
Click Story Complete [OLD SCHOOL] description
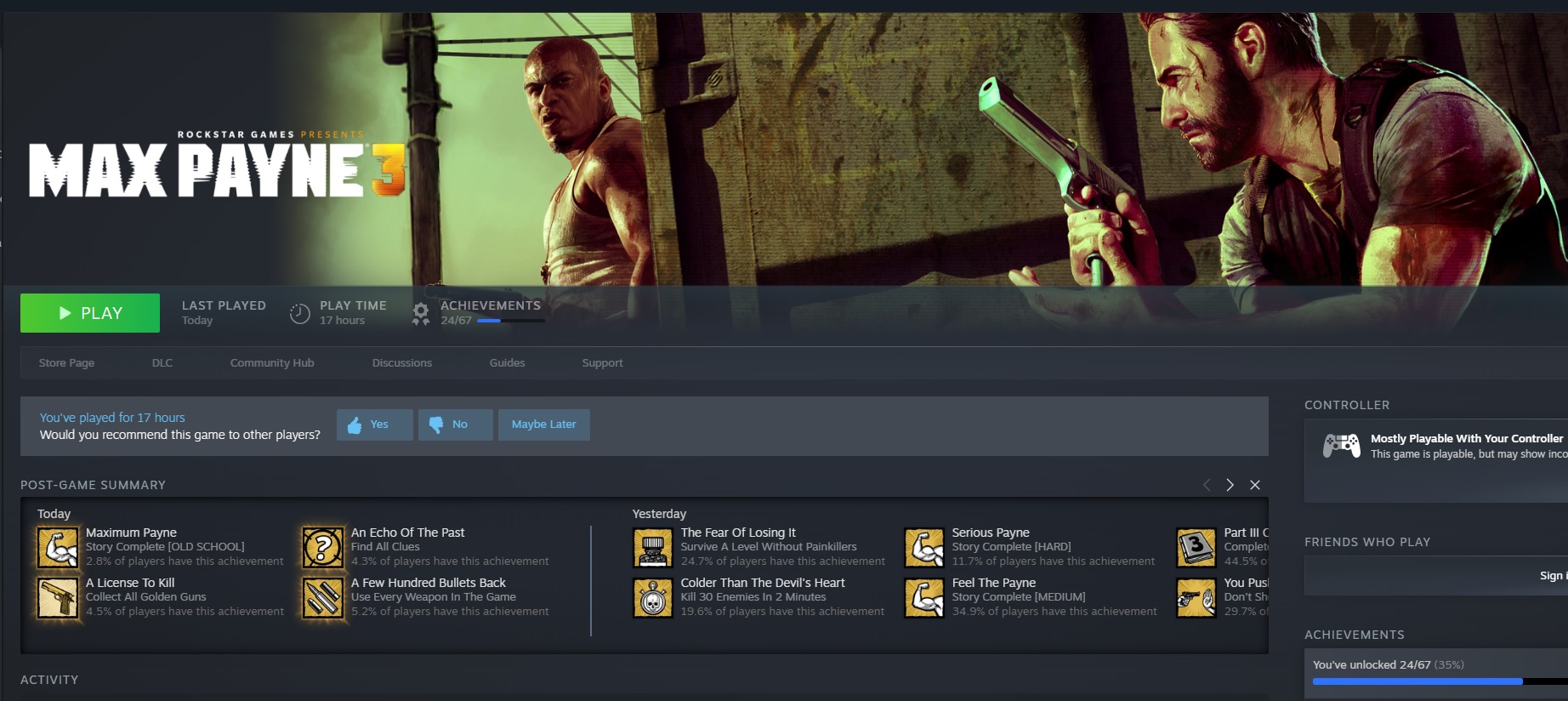[165, 547]
